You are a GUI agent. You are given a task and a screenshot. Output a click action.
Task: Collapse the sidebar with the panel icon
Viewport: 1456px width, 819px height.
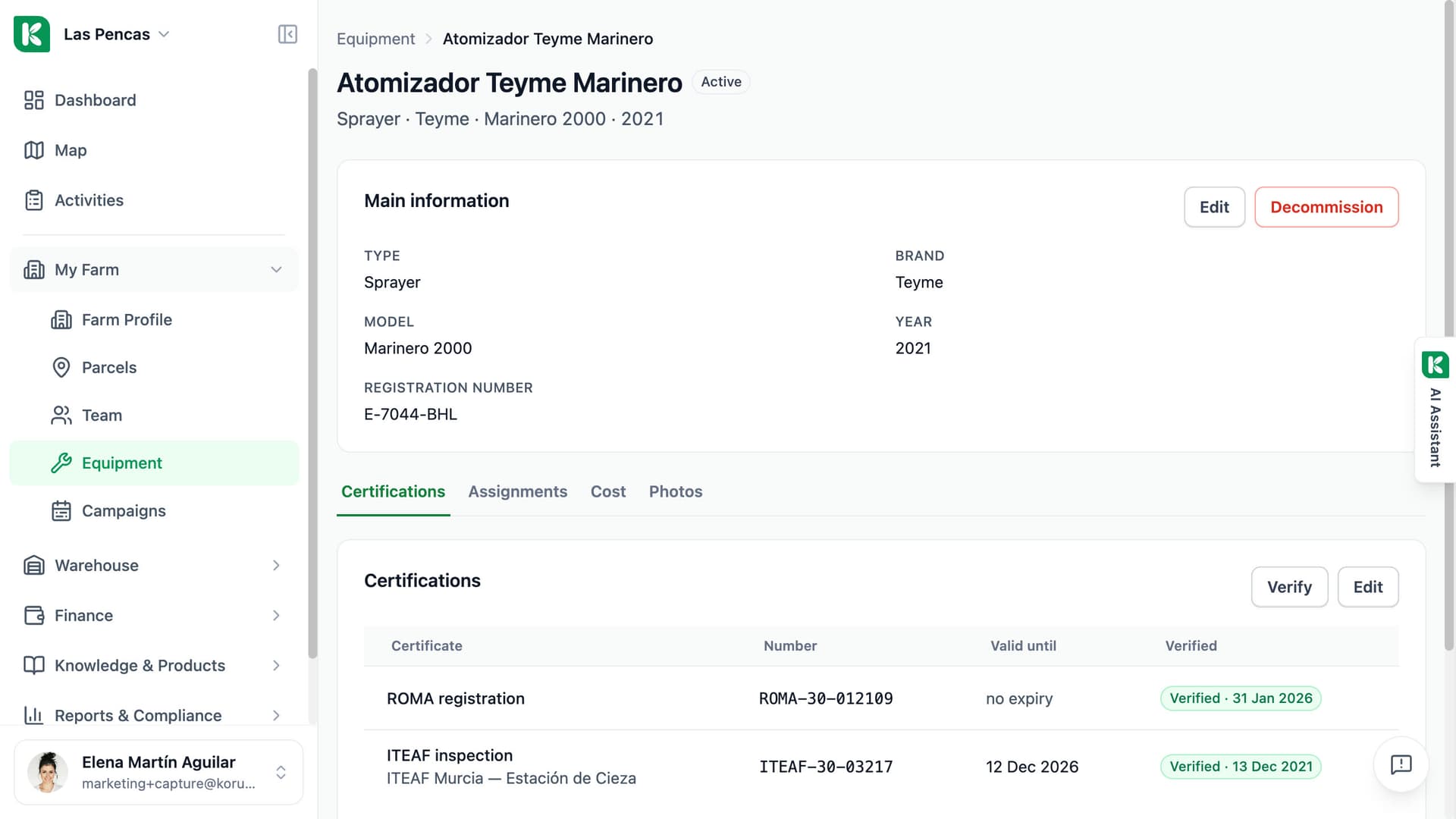tap(287, 34)
